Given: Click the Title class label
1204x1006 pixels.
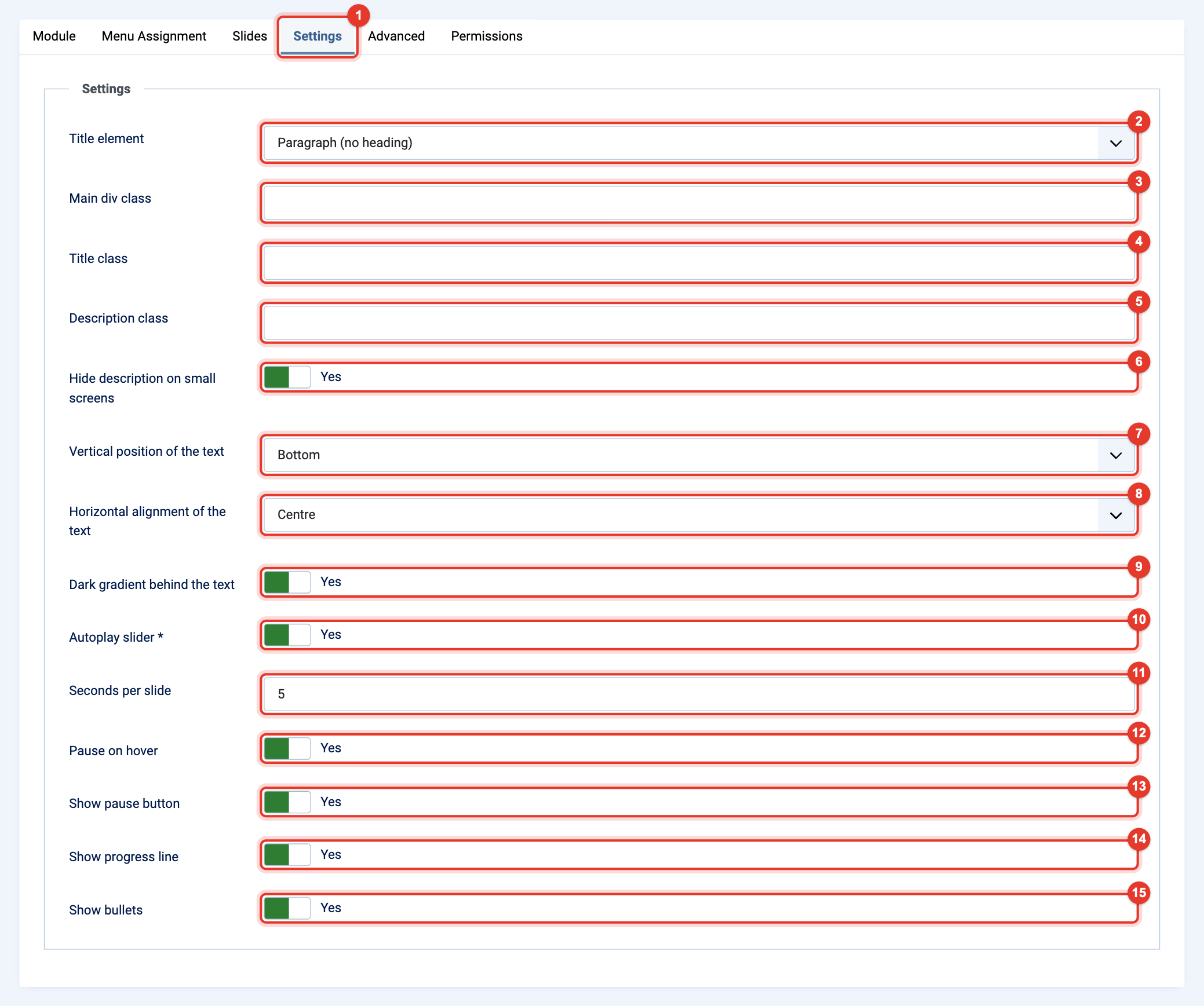Looking at the screenshot, I should [x=98, y=258].
